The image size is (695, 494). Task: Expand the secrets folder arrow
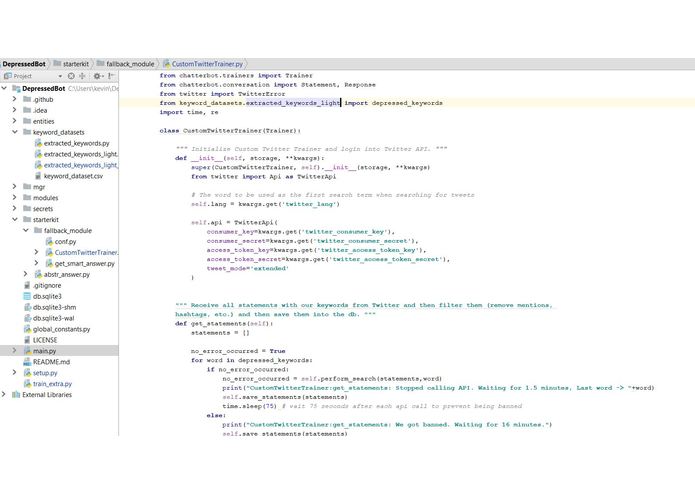click(x=15, y=208)
